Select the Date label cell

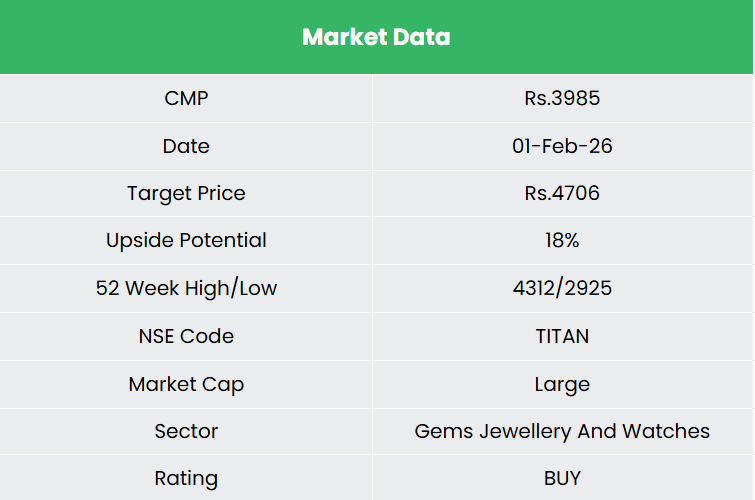186,146
